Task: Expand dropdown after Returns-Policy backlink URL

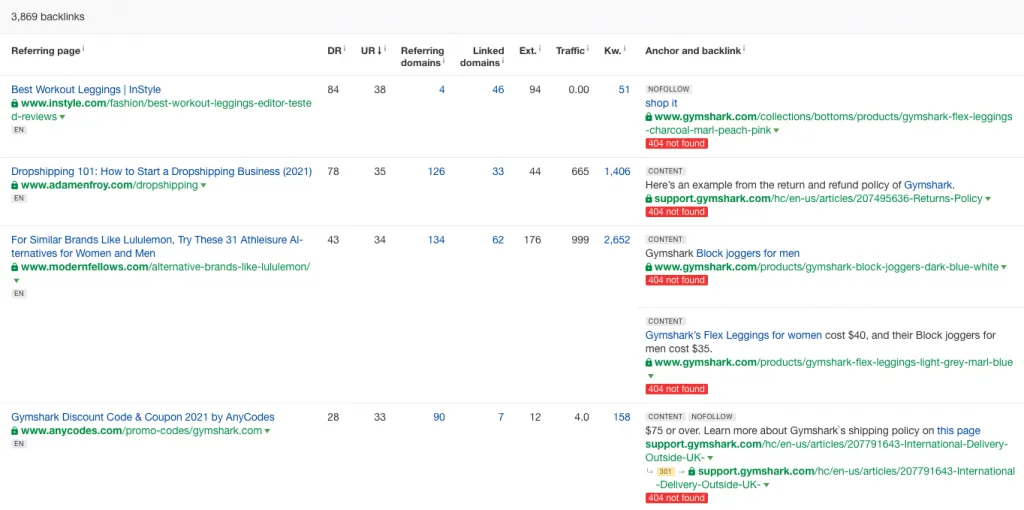Action: point(987,199)
